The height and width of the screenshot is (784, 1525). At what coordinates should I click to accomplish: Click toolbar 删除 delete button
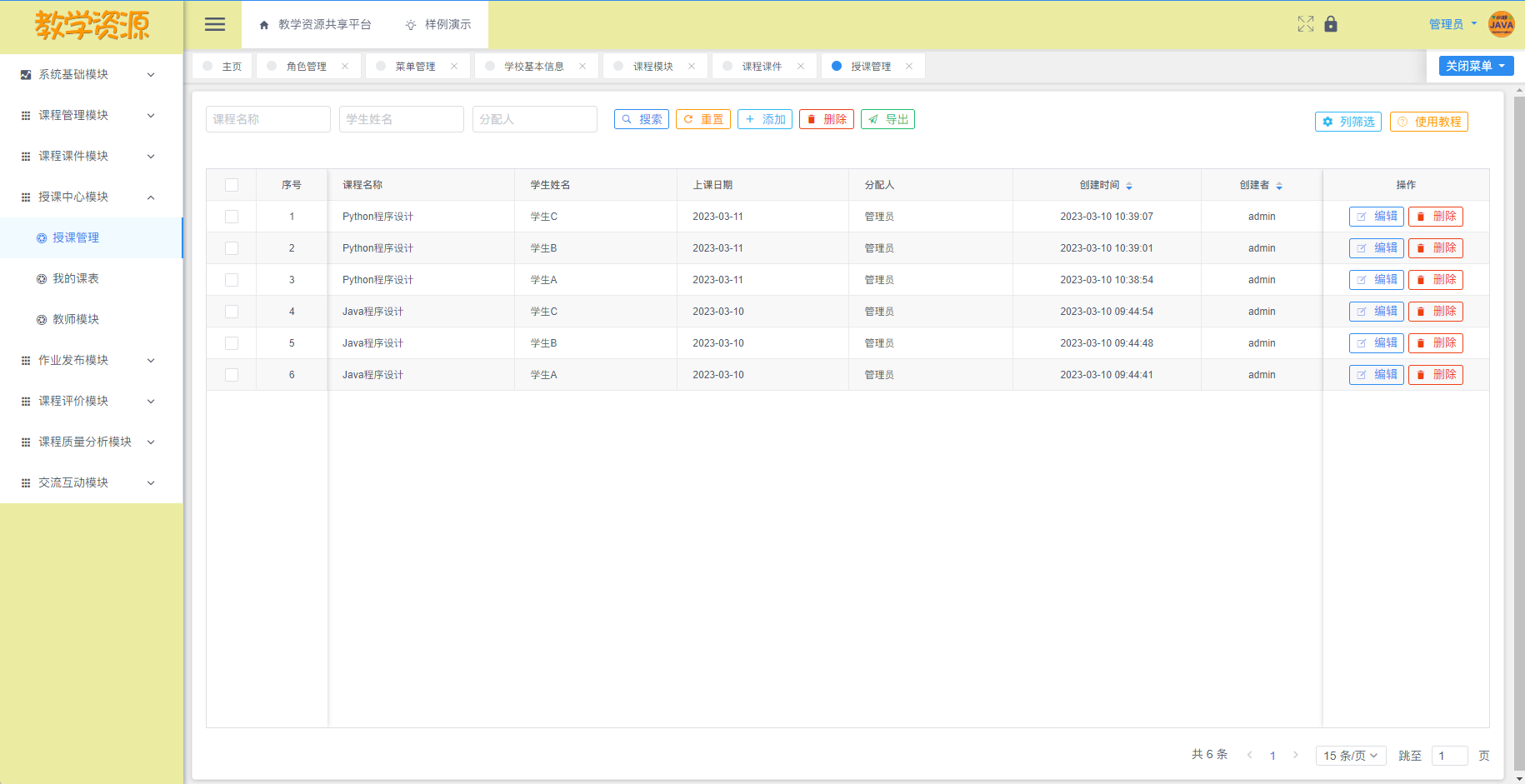point(827,119)
